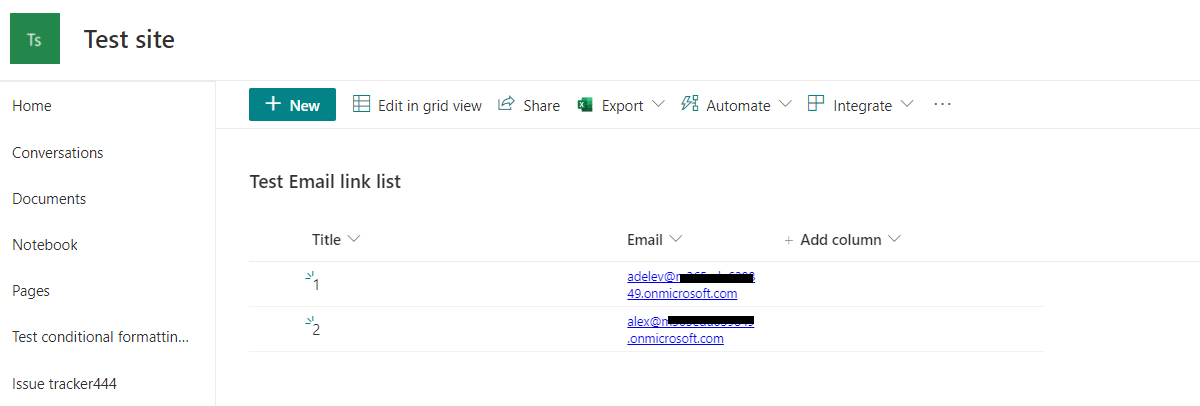1200x406 pixels.
Task: Open Issue tracker444 in left navigation
Action: tap(65, 383)
